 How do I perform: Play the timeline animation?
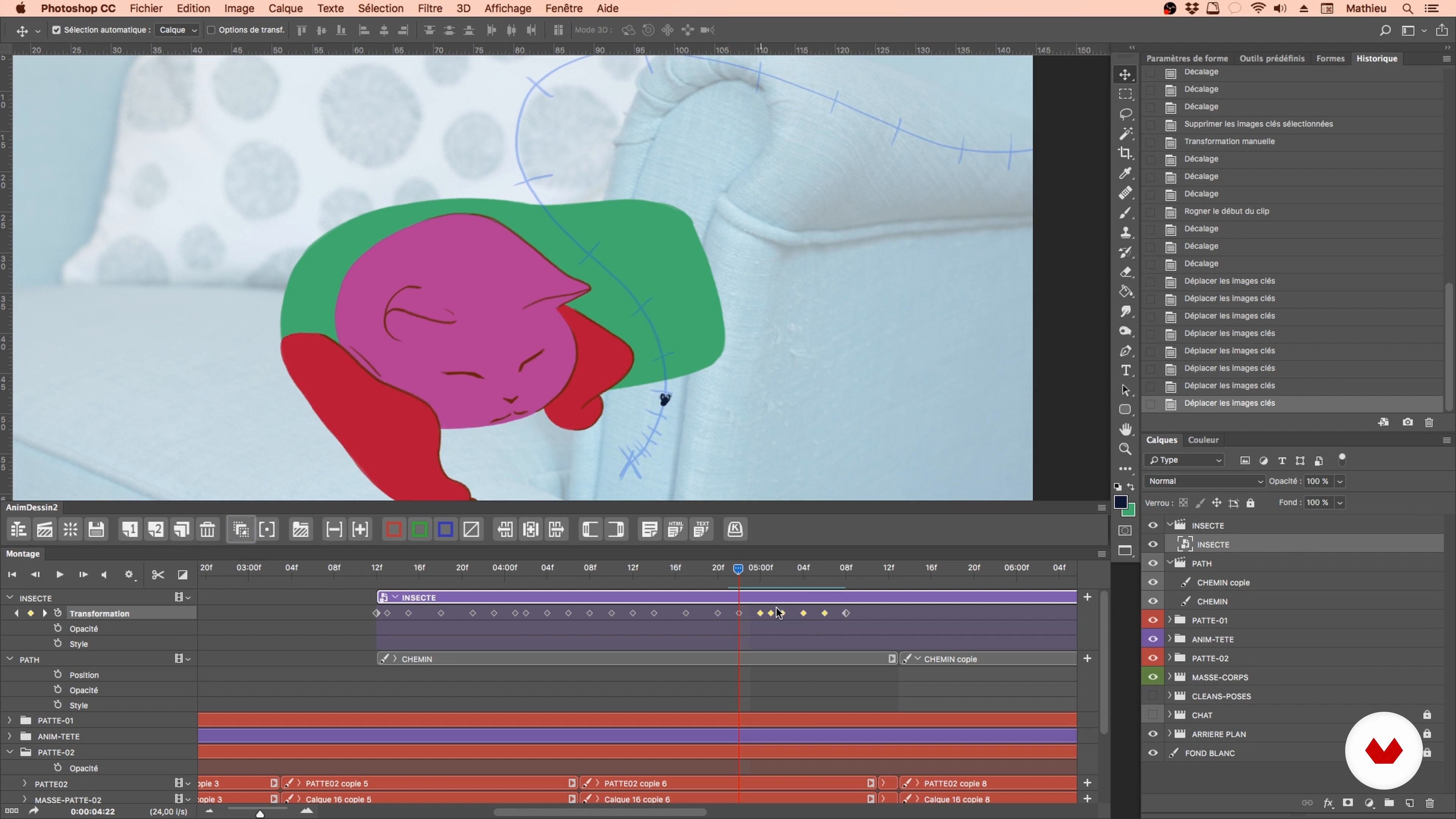(x=60, y=575)
